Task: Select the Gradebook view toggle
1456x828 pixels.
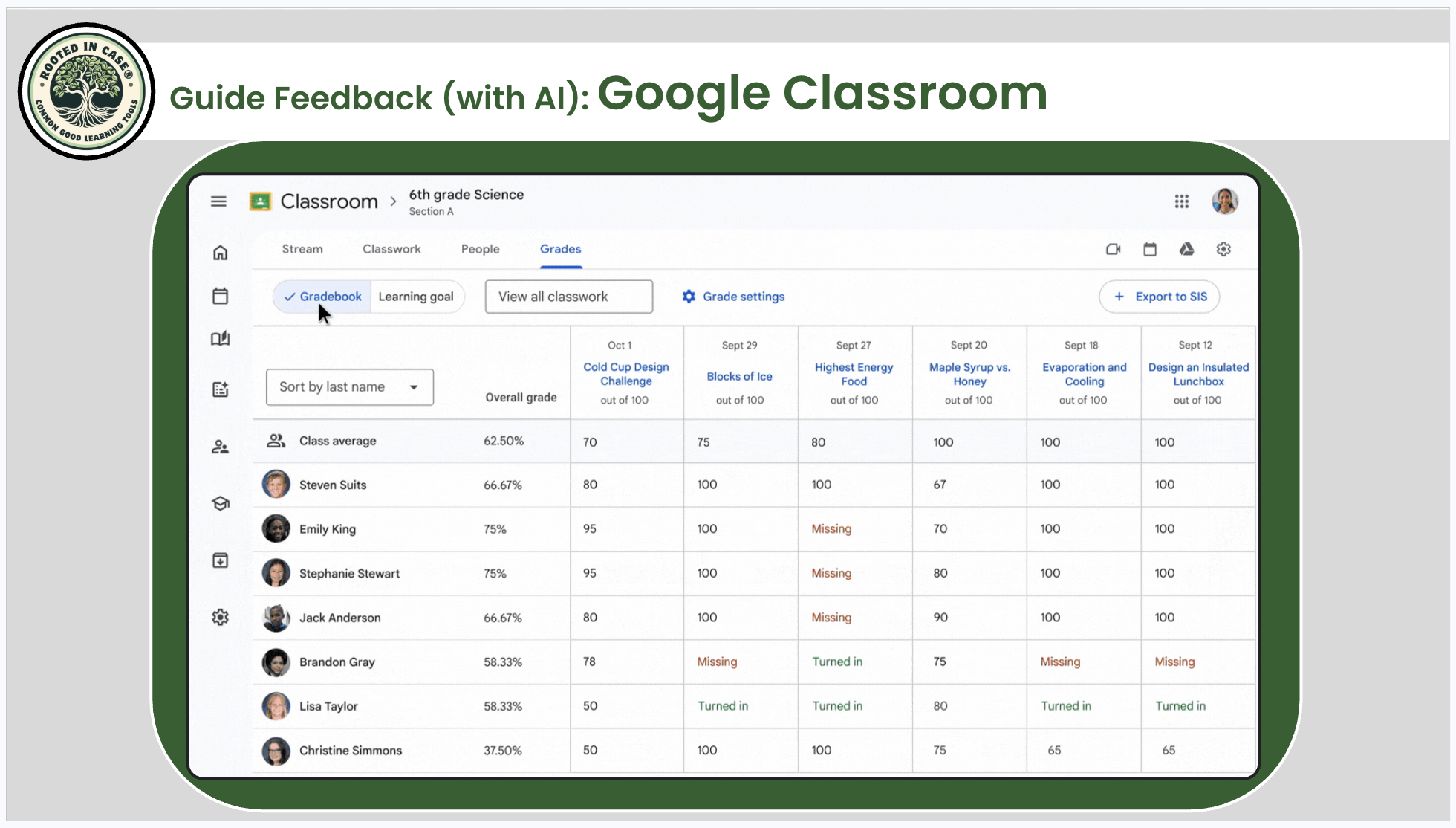Action: click(x=322, y=297)
